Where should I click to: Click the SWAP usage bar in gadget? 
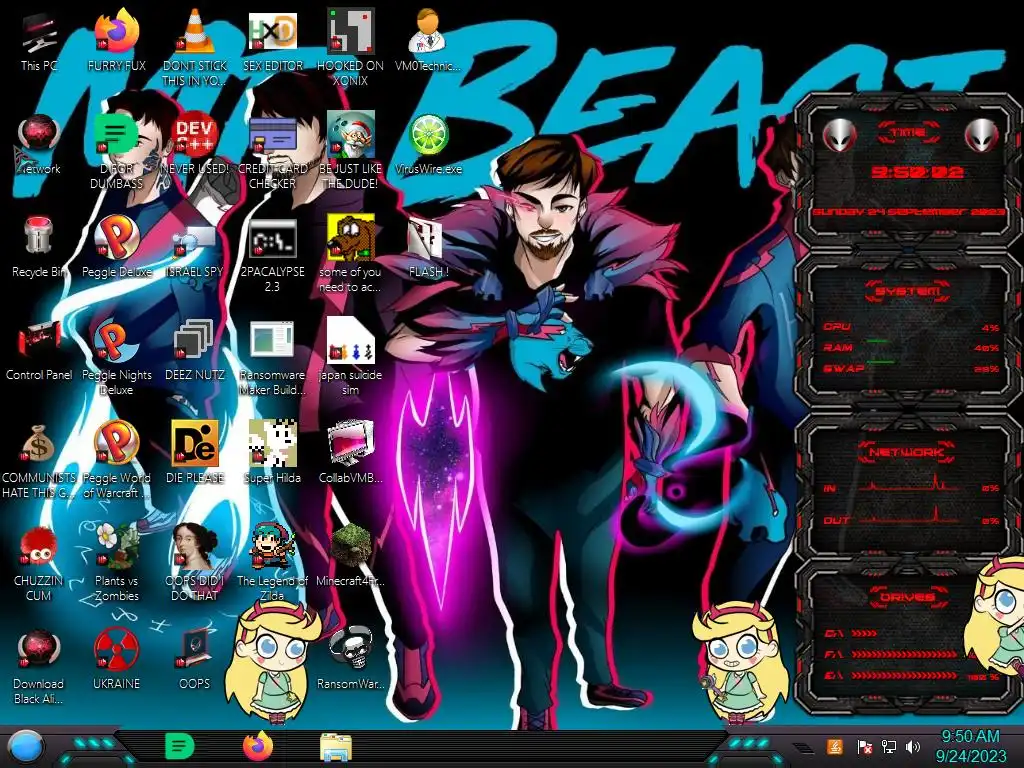pos(911,368)
